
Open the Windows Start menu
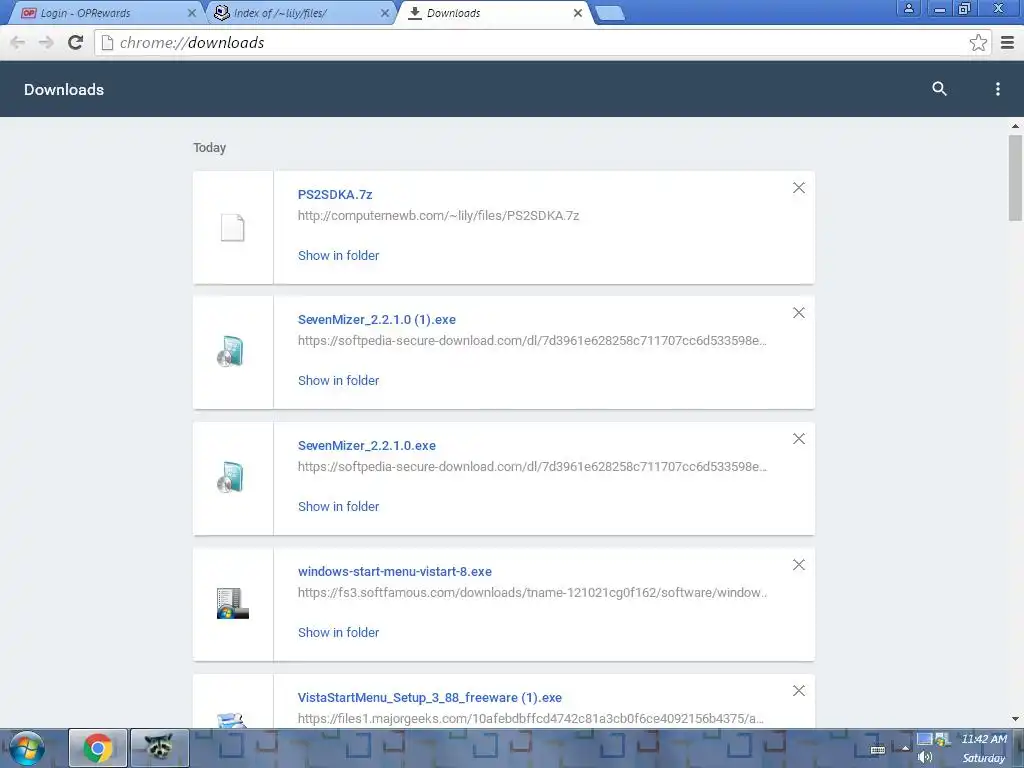pos(27,748)
